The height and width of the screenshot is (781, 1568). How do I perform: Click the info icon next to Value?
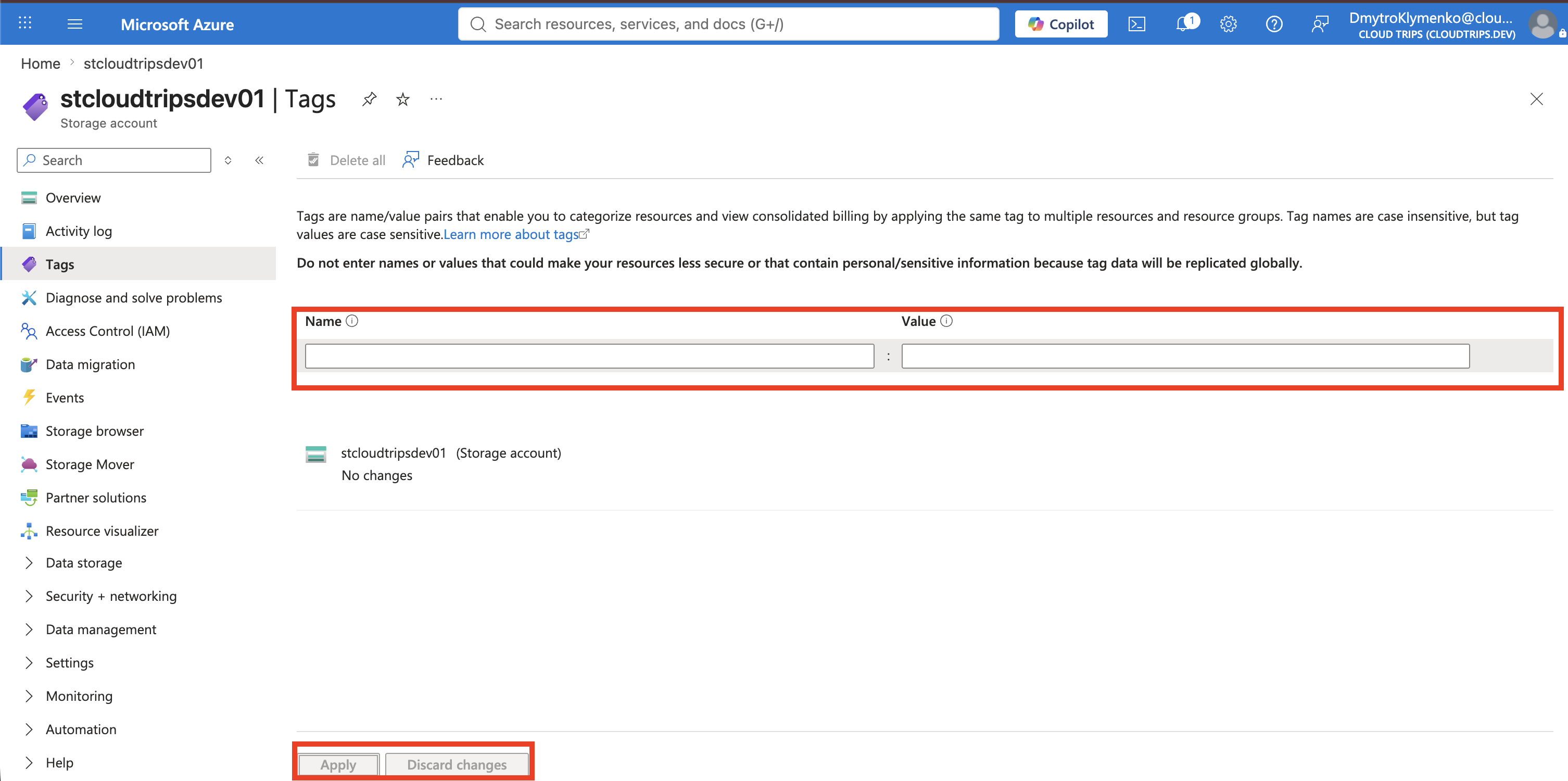click(x=946, y=321)
